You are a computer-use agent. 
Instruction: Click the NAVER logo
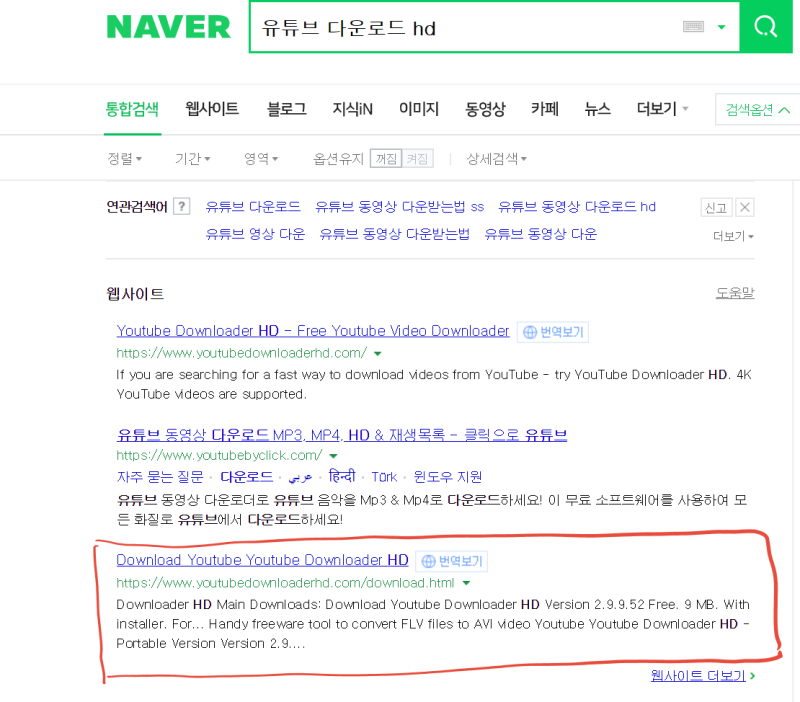pos(169,27)
